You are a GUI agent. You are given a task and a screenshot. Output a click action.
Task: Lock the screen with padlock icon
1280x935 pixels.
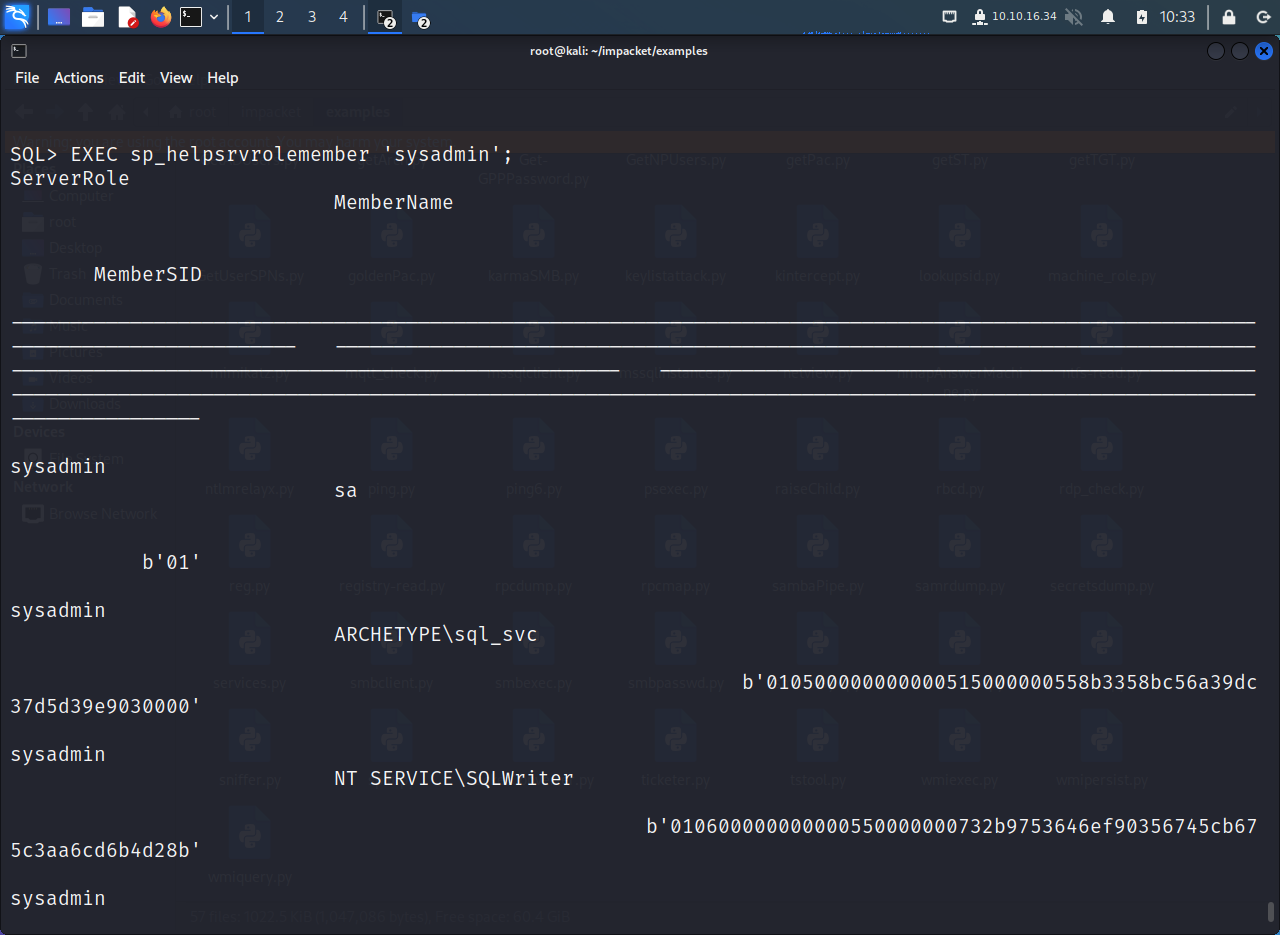pyautogui.click(x=1229, y=17)
